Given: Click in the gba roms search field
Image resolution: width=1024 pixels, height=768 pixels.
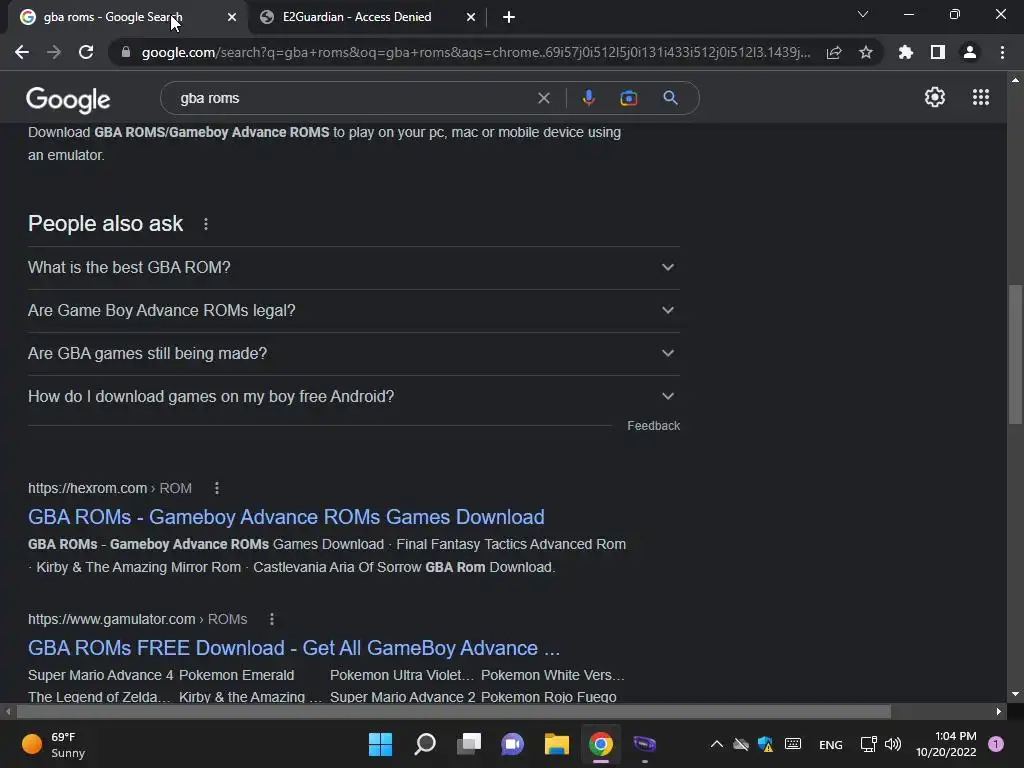Looking at the screenshot, I should (353, 98).
